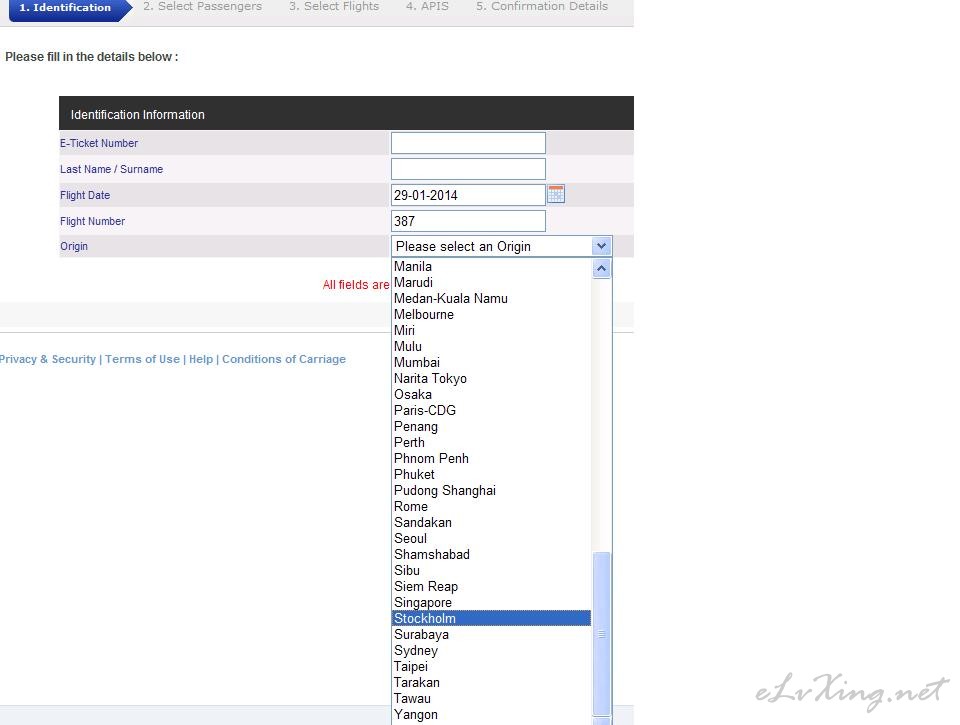Image resolution: width=960 pixels, height=725 pixels.
Task: Select the 4. APIS step
Action: tap(427, 6)
